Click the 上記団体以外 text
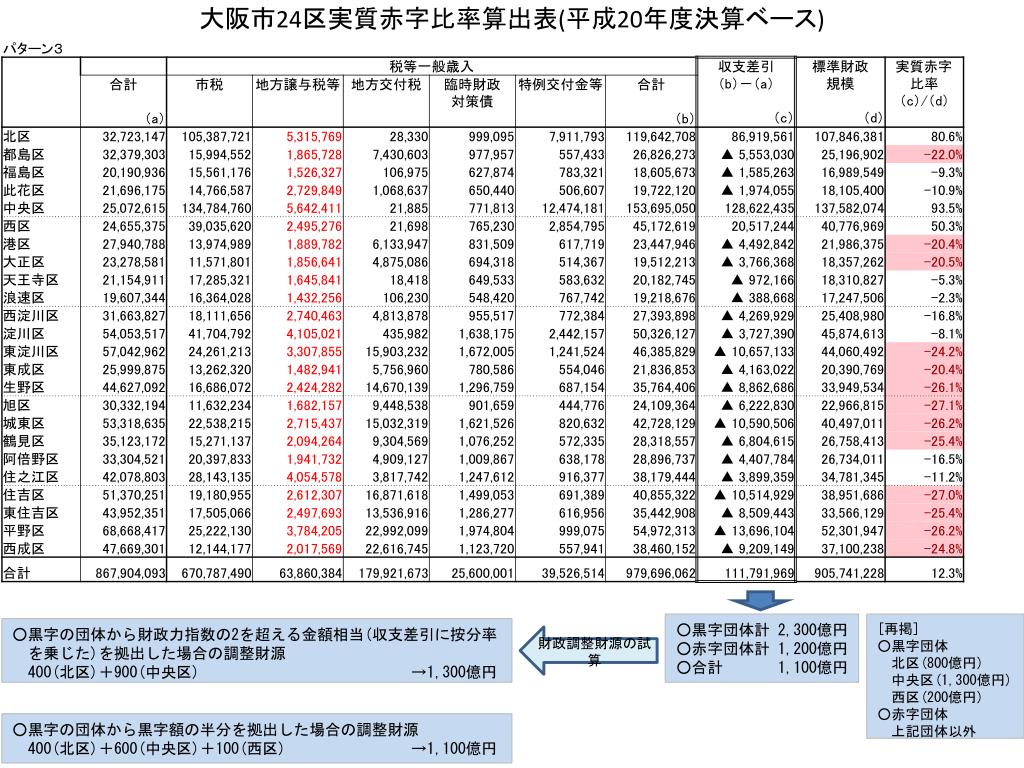Image resolution: width=1024 pixels, height=768 pixels. pyautogui.click(x=934, y=731)
